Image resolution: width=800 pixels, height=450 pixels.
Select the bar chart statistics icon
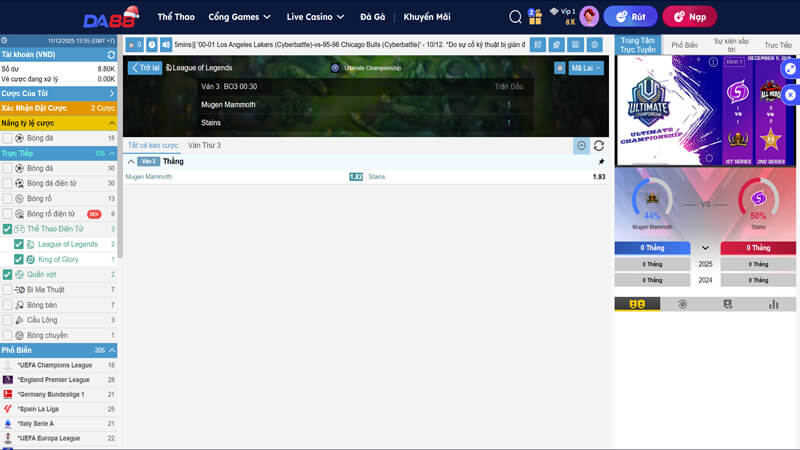(773, 304)
